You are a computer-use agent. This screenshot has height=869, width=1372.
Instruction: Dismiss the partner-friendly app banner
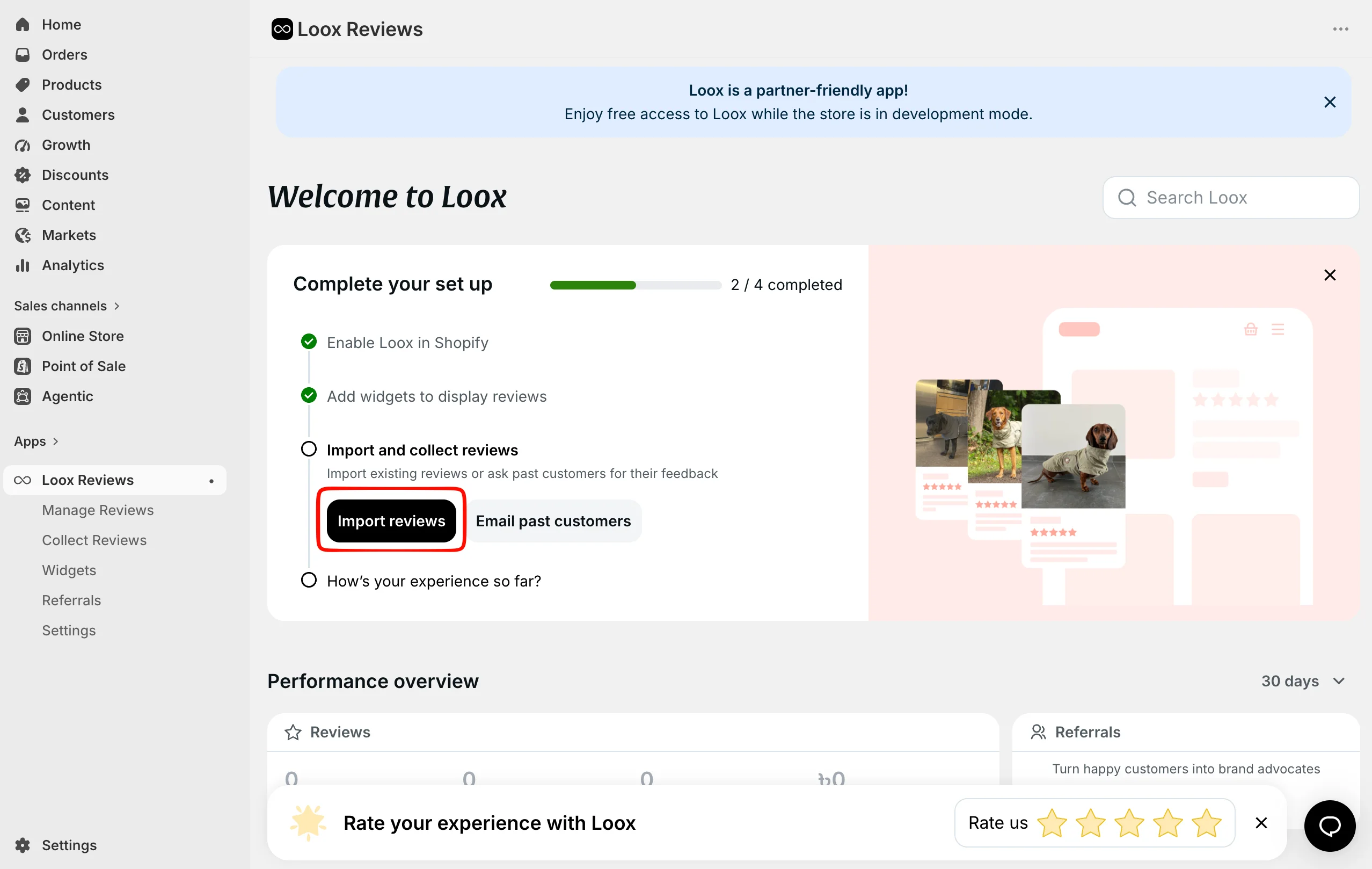tap(1329, 102)
